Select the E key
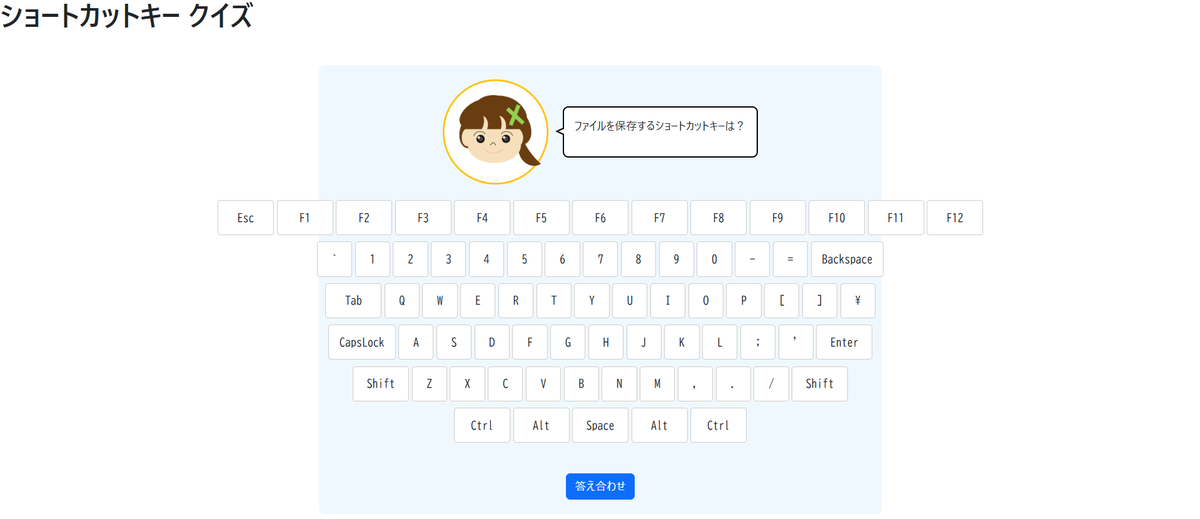The height and width of the screenshot is (519, 1200). click(x=477, y=300)
